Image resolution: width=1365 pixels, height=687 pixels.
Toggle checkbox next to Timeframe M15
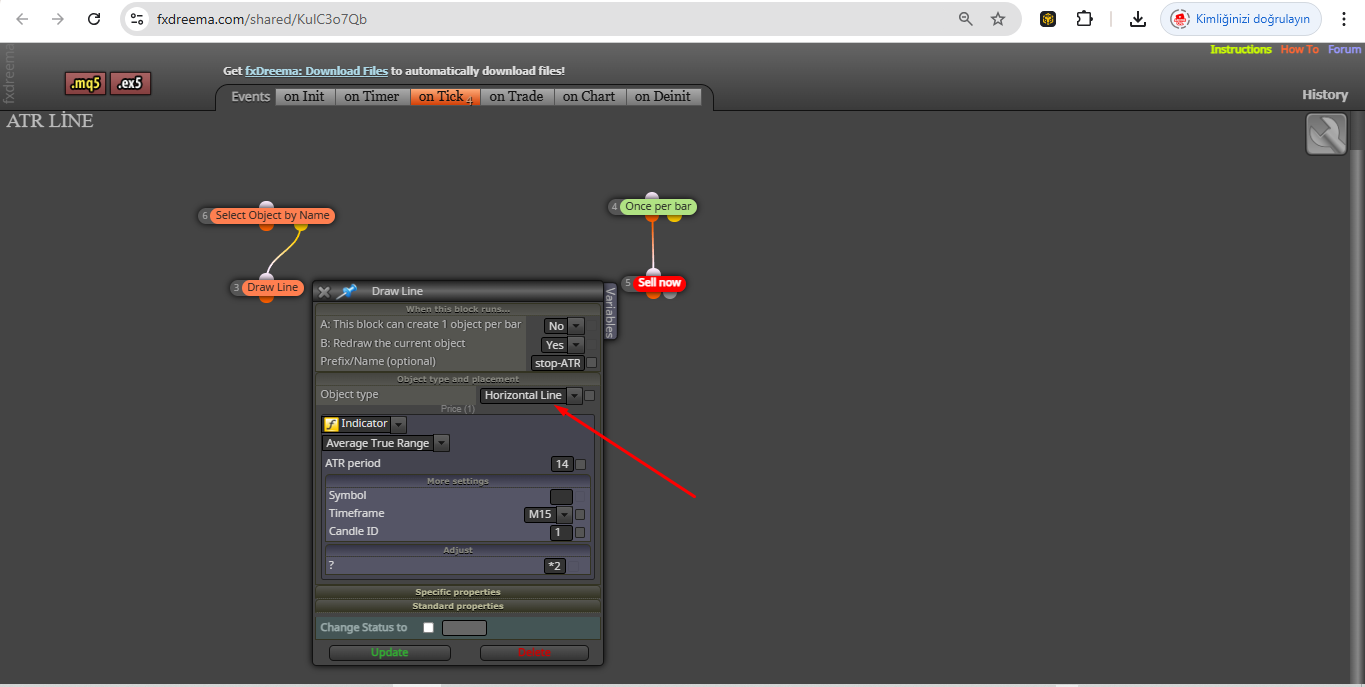click(x=580, y=515)
